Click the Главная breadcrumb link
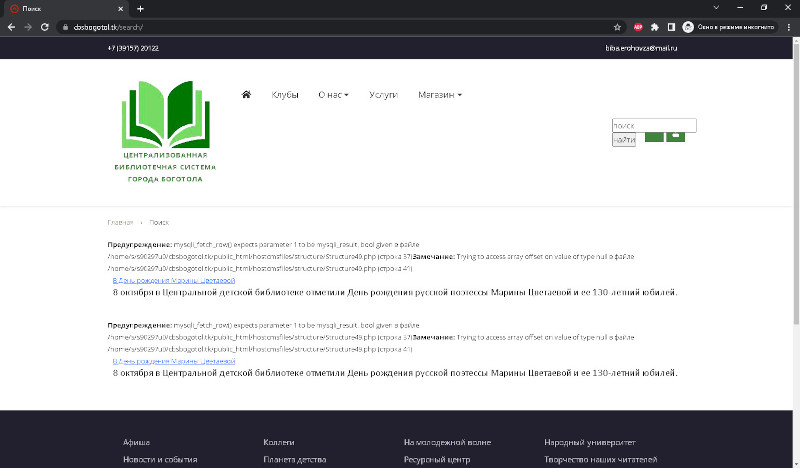The image size is (800, 468). click(120, 223)
